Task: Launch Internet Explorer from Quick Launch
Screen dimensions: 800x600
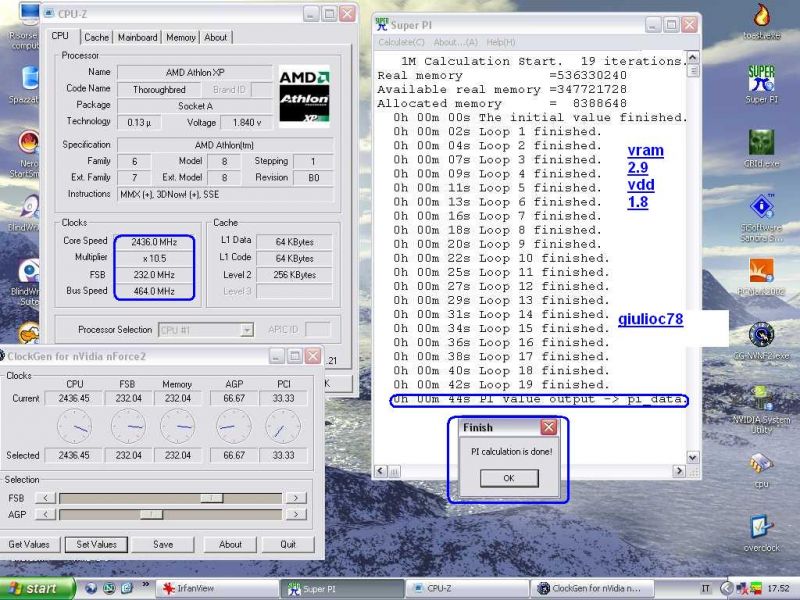Action: point(91,588)
